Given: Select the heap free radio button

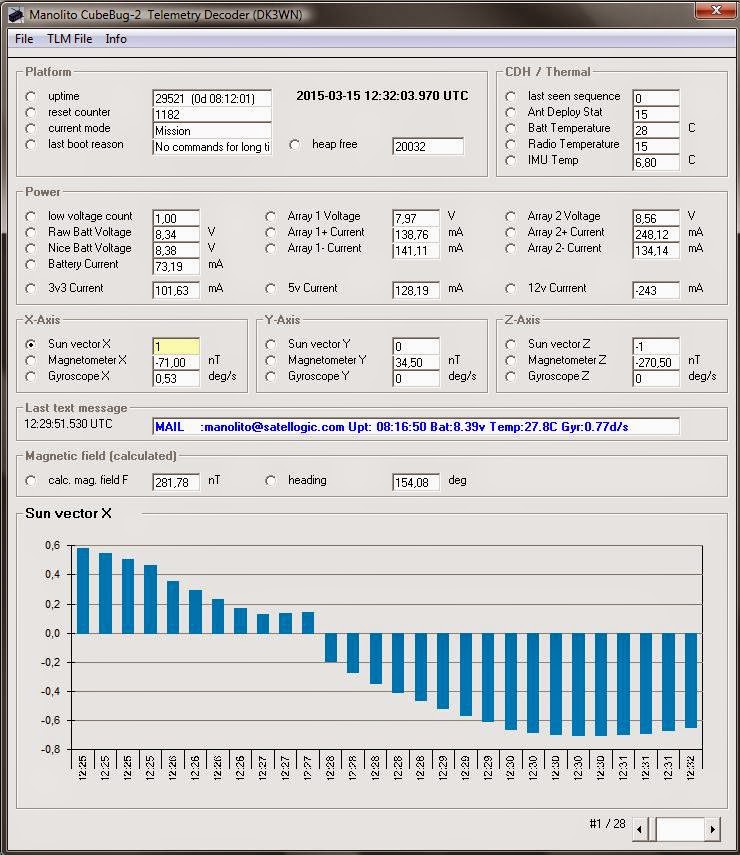Looking at the screenshot, I should pyautogui.click(x=294, y=144).
